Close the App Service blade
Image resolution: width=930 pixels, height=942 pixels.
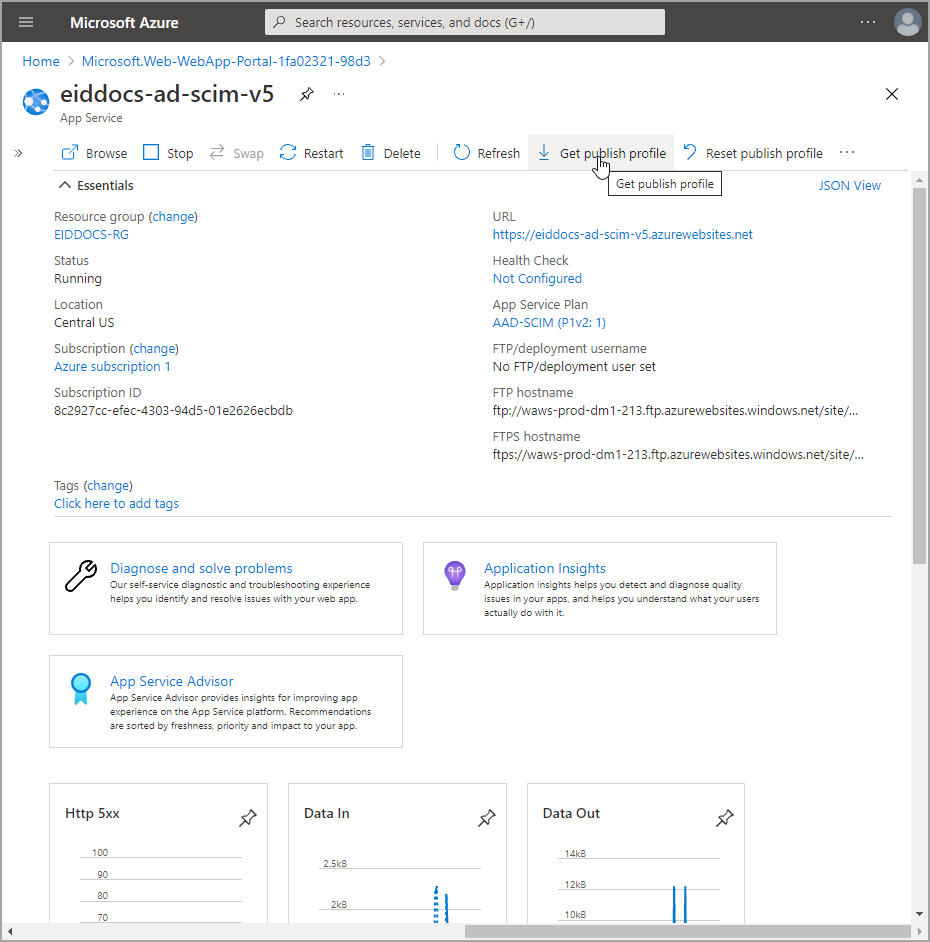[892, 95]
